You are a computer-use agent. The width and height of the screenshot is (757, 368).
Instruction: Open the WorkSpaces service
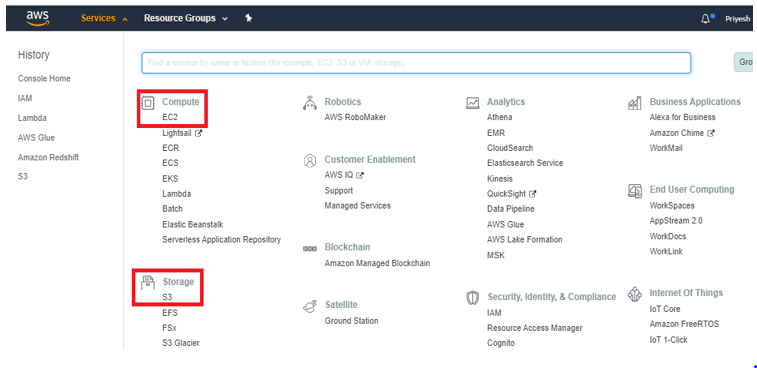point(672,206)
